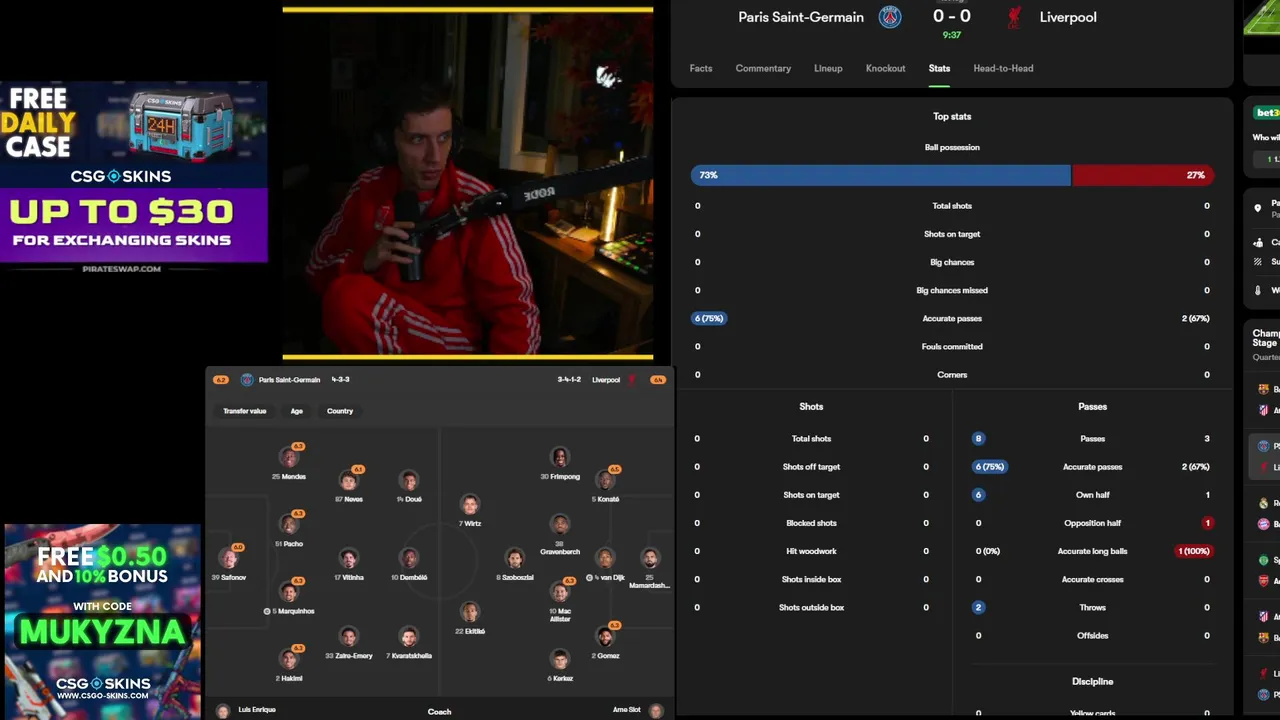1280x720 pixels.
Task: Click the Liverpool crest in the match header
Action: click(x=1015, y=17)
